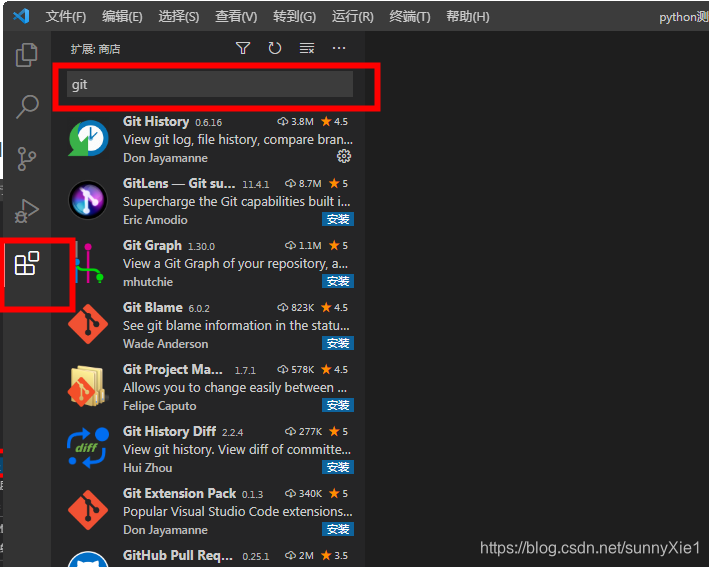This screenshot has width=709, height=567.
Task: Click publisher name Hui Zhou
Action: point(147,468)
